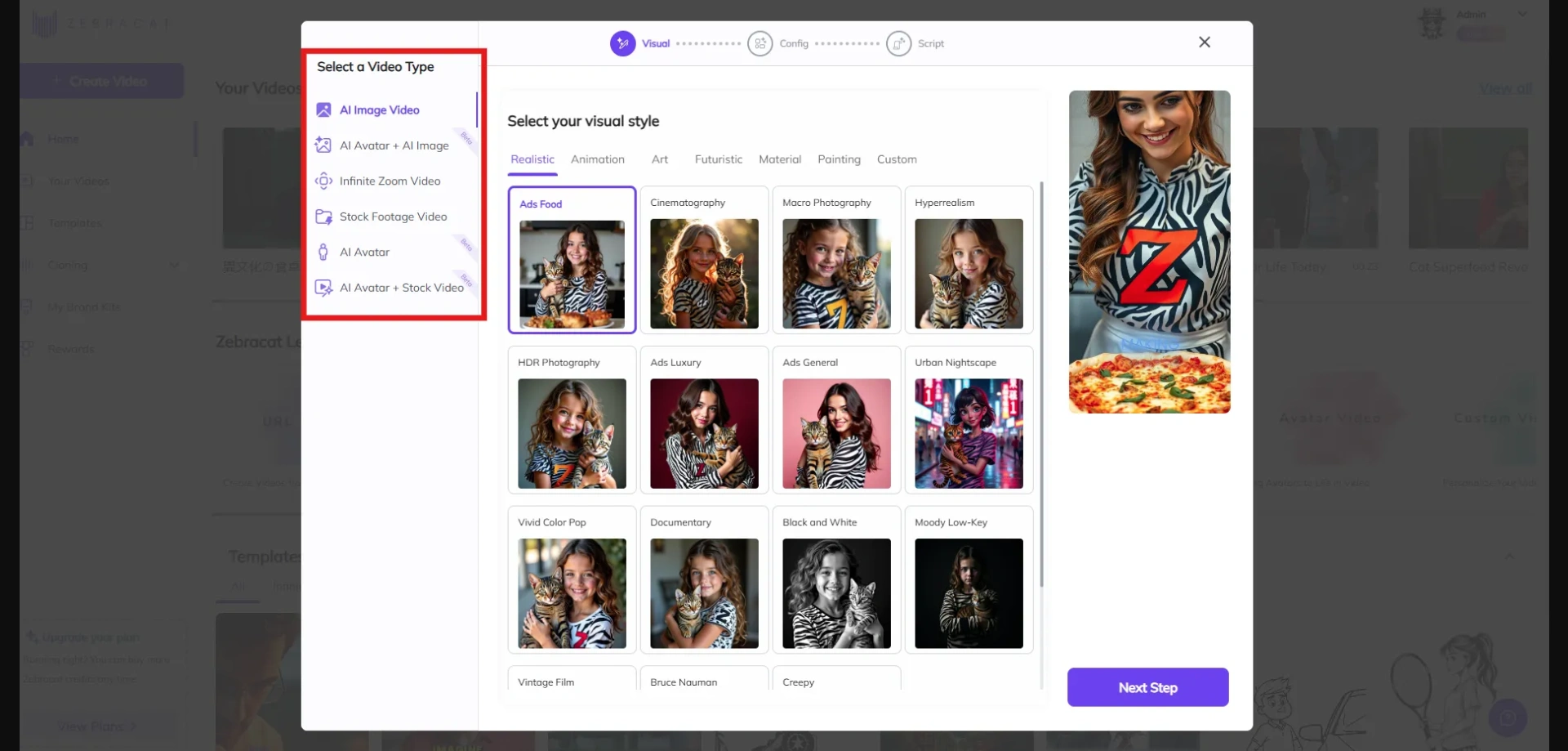This screenshot has width=1568, height=751.
Task: Click the Visual step wand icon
Action: coord(622,43)
